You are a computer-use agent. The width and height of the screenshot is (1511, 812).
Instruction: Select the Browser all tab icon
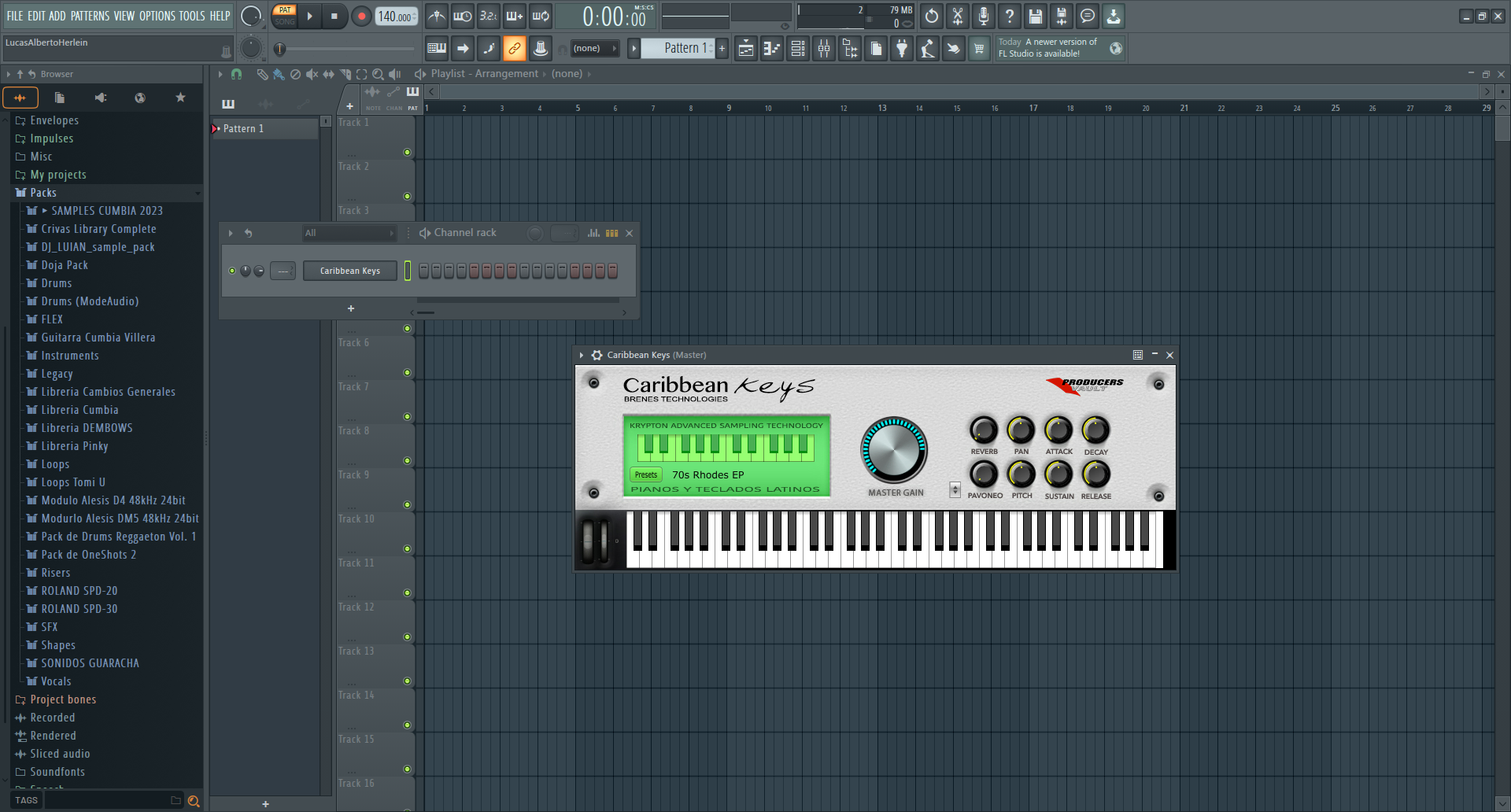point(20,98)
